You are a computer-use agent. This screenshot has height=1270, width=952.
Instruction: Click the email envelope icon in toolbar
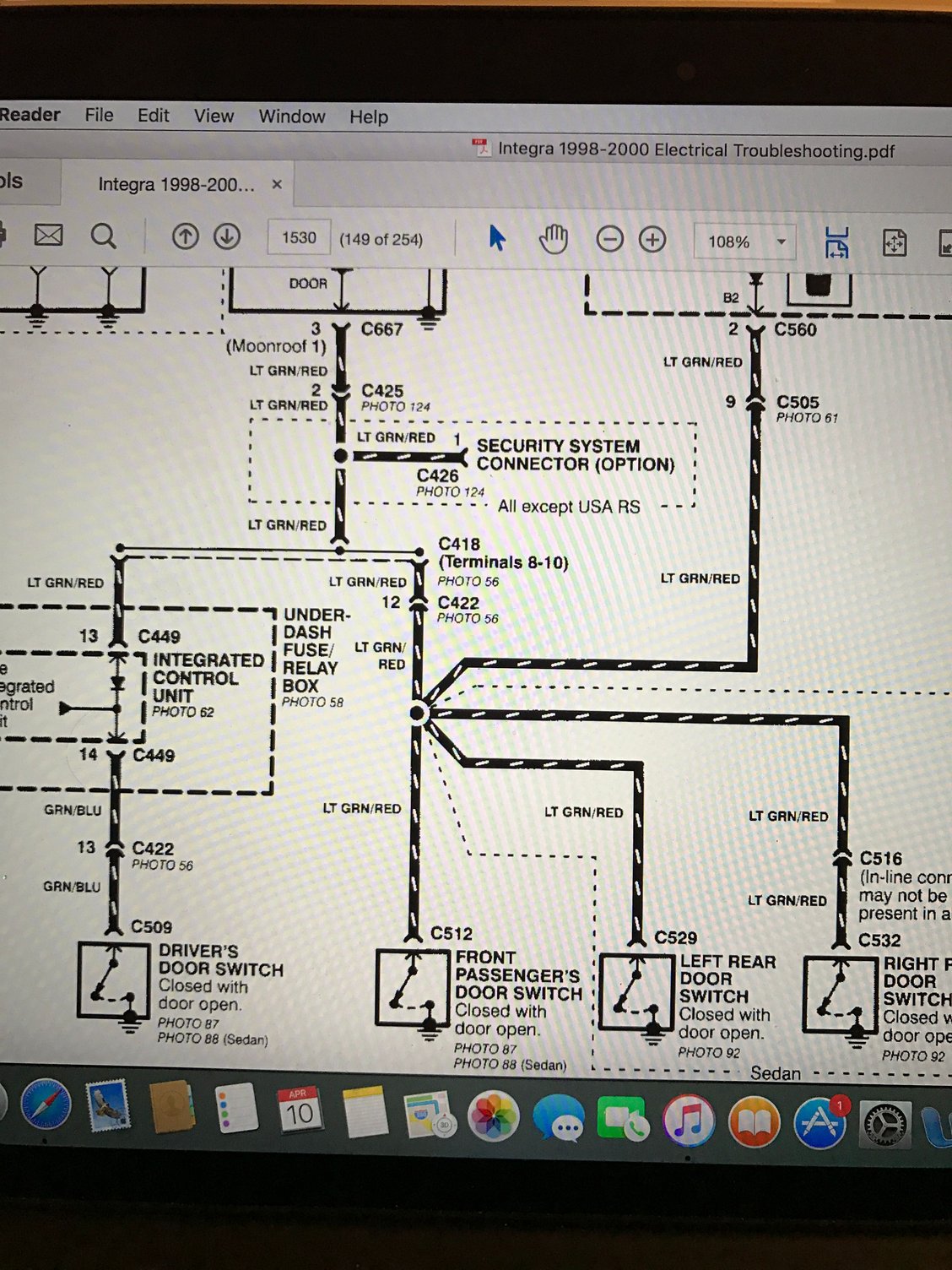pyautogui.click(x=48, y=236)
